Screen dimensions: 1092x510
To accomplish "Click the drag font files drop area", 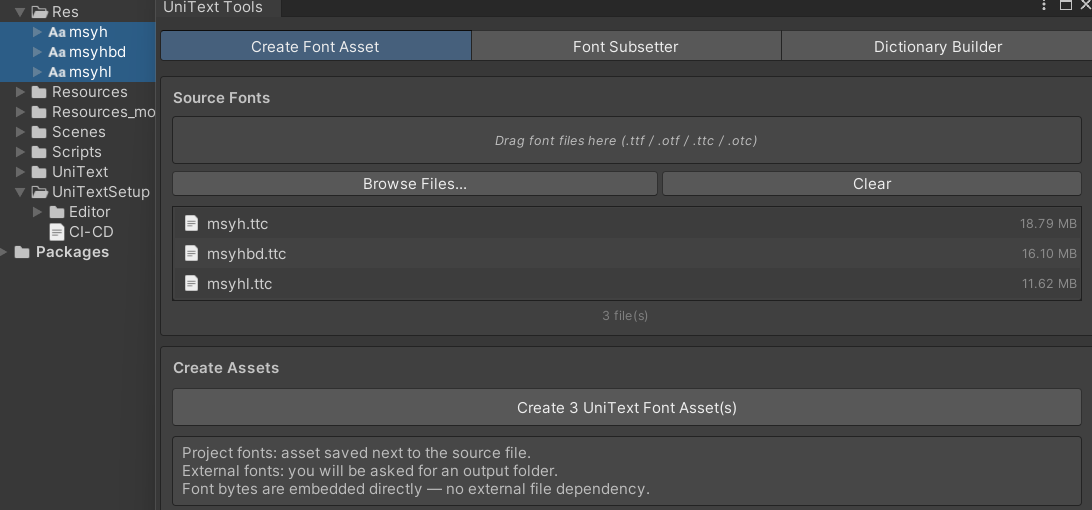I will point(627,140).
